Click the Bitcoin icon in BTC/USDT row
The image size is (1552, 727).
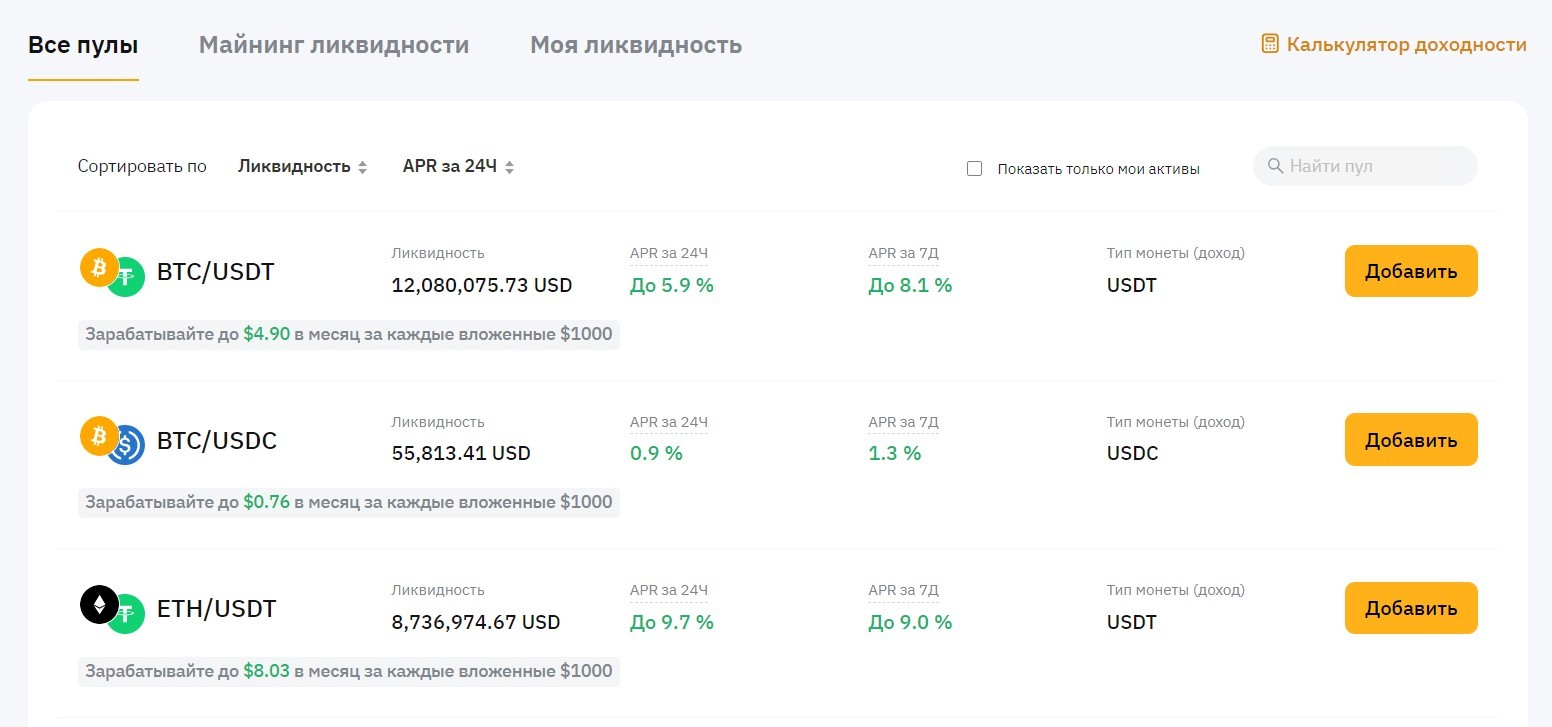click(99, 268)
